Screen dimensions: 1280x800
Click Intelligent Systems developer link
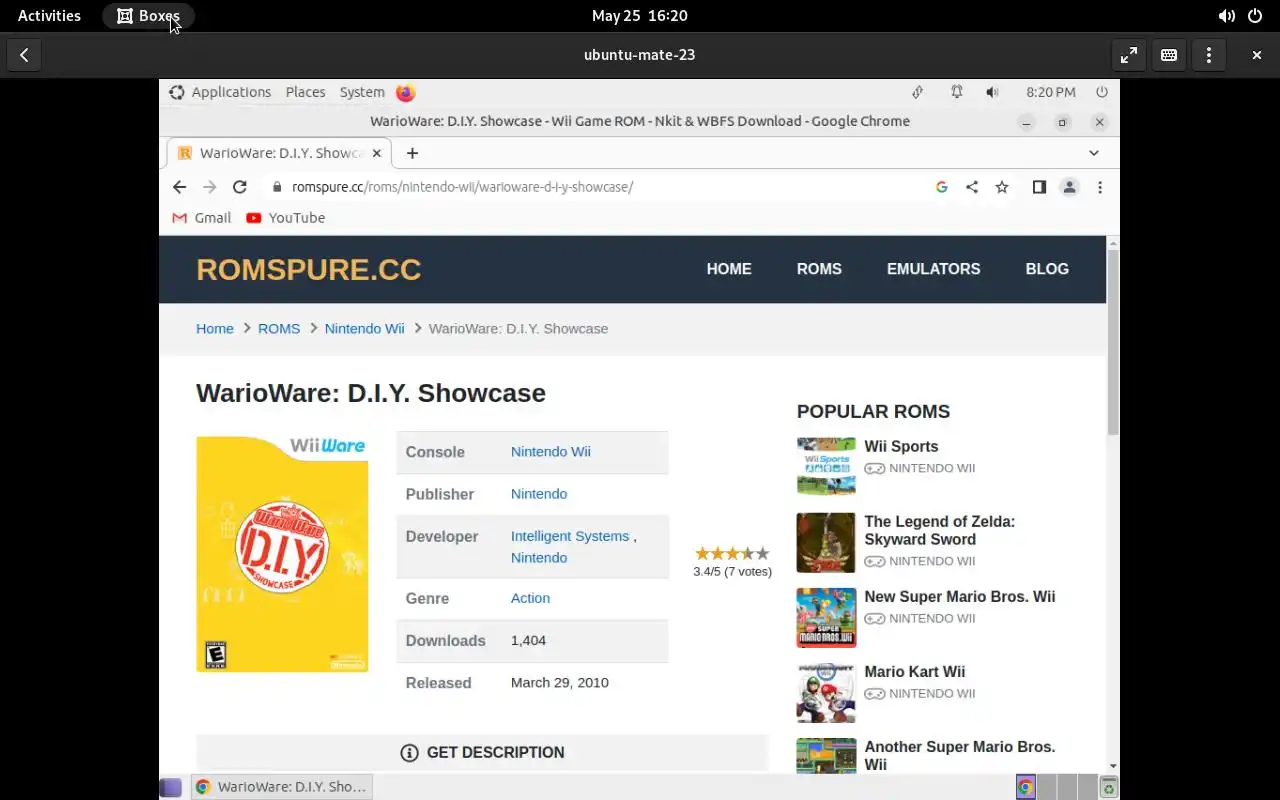[570, 536]
